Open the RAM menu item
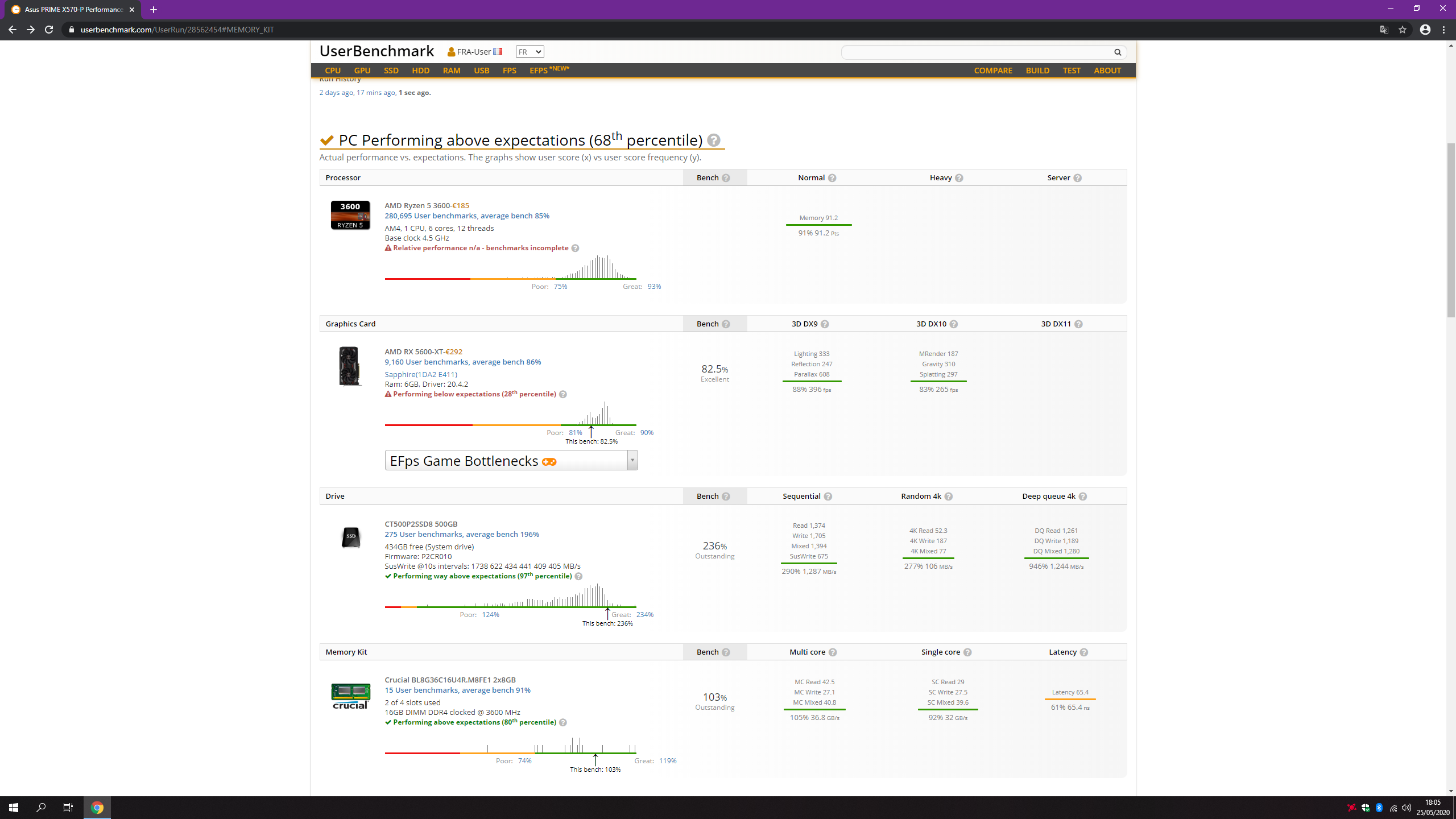1456x819 pixels. pos(452,71)
